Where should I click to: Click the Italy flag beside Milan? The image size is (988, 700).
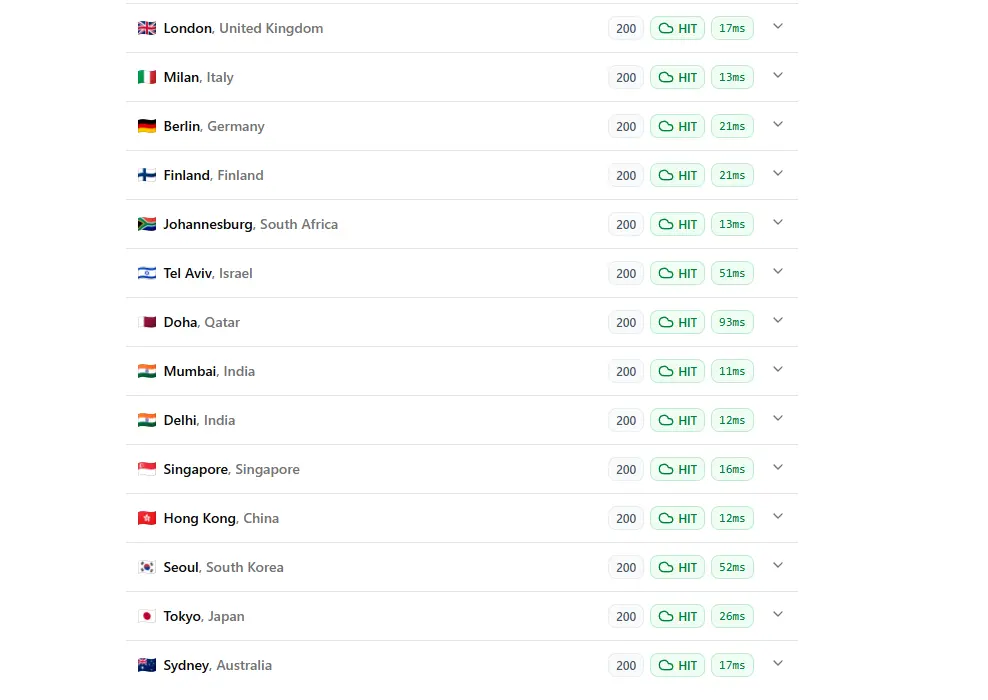[x=147, y=77]
